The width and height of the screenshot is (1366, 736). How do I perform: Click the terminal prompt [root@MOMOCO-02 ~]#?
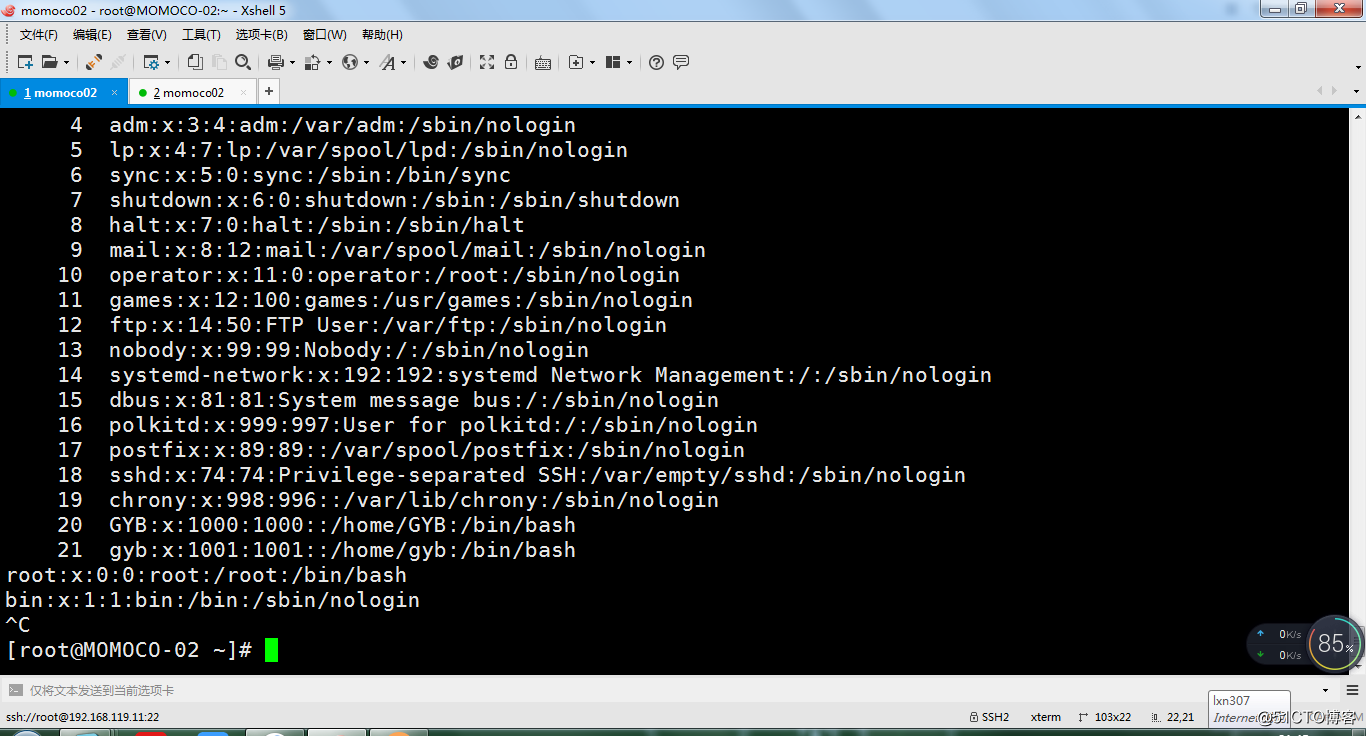(x=128, y=650)
